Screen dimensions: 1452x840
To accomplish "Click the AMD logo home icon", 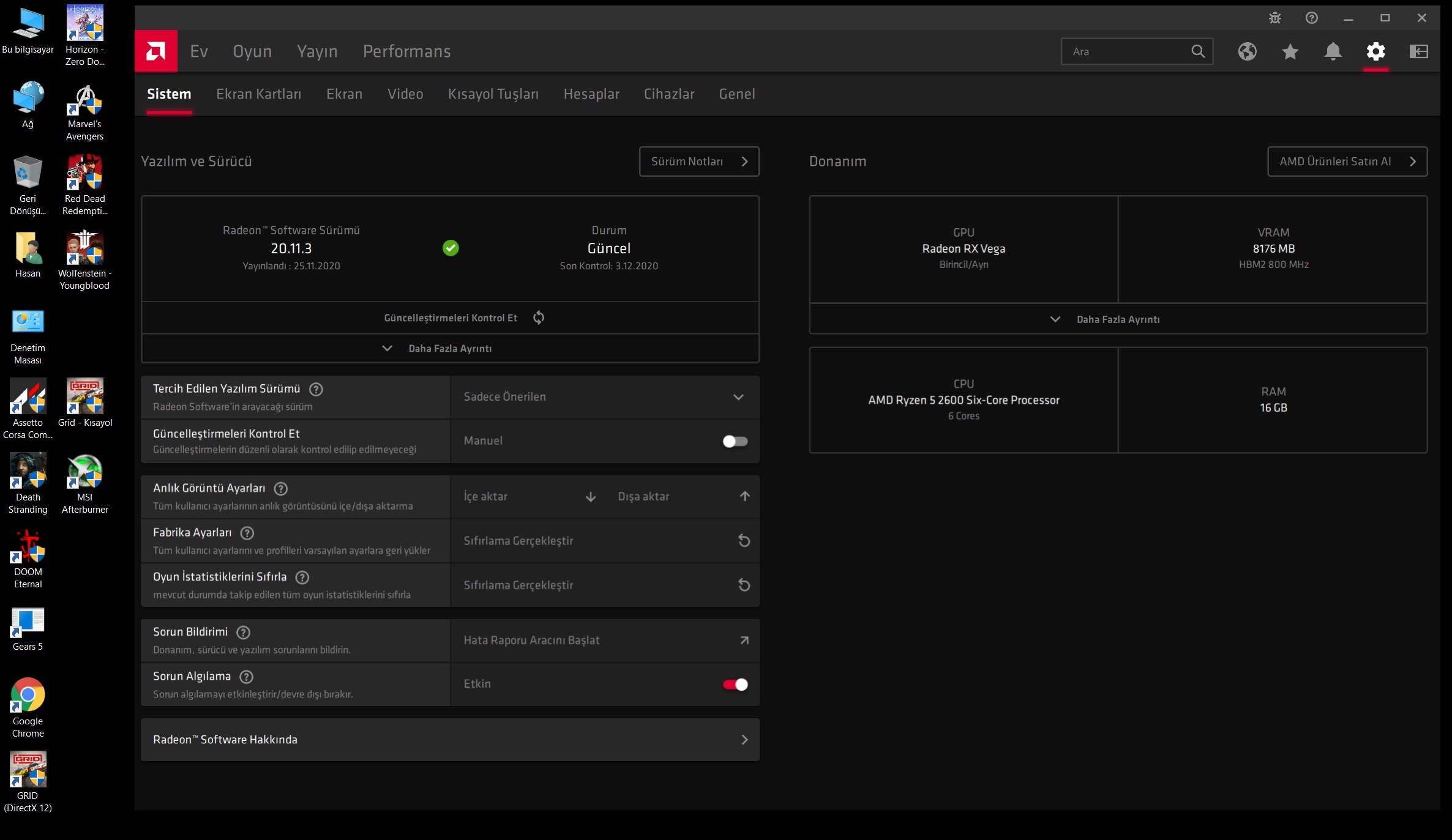I will pyautogui.click(x=155, y=51).
